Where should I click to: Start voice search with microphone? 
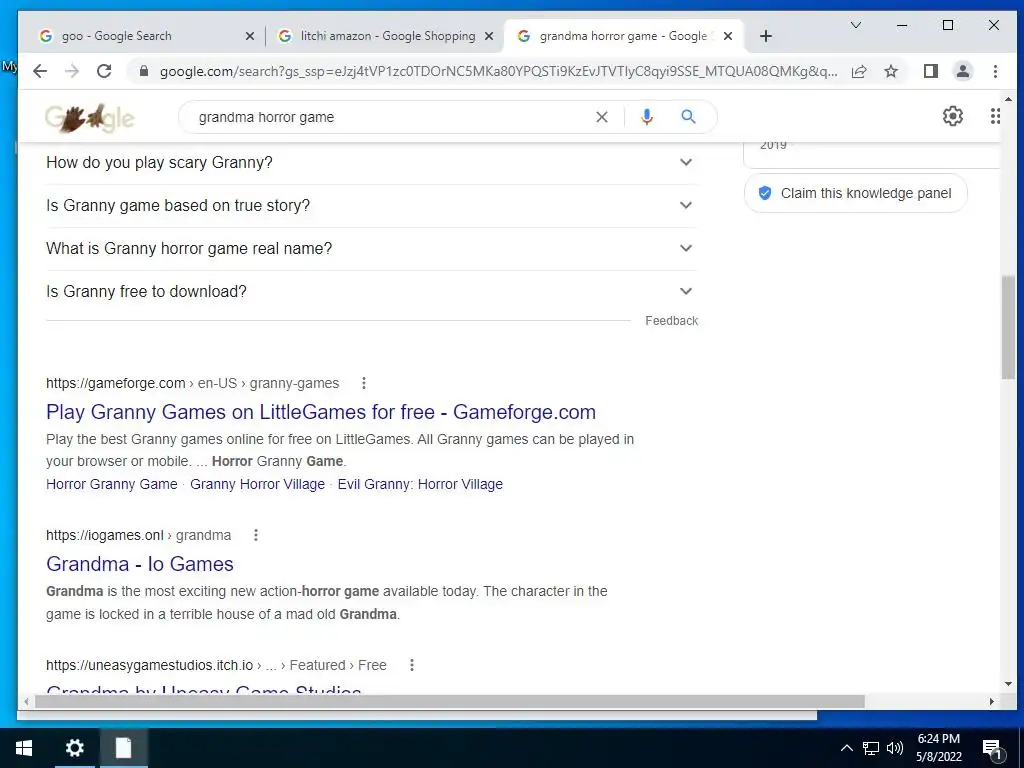(647, 117)
